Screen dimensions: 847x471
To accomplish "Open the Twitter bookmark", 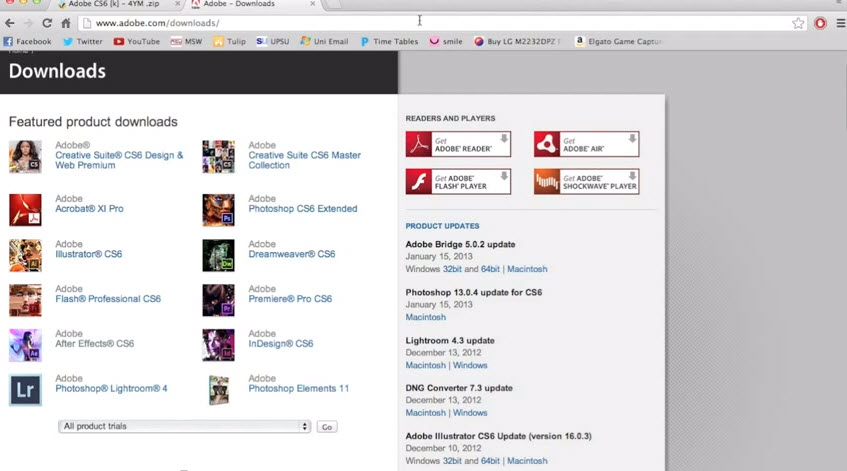I will pos(83,42).
